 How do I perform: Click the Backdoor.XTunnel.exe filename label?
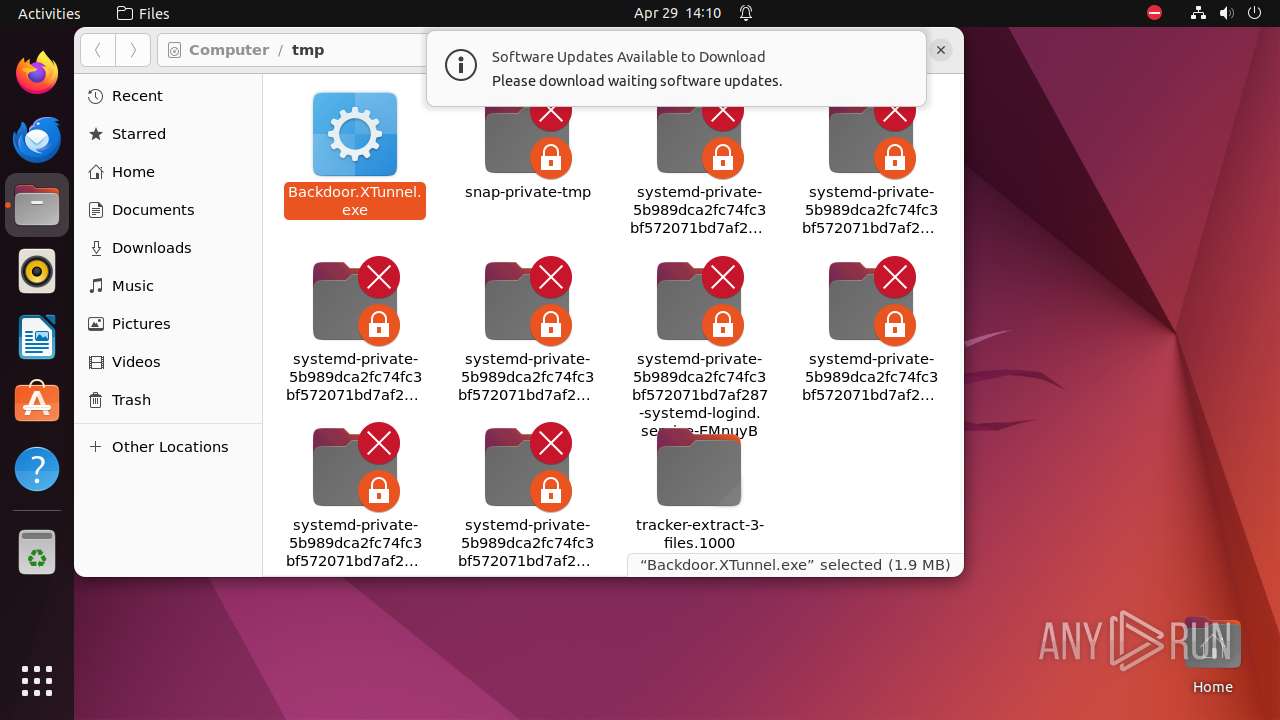click(x=355, y=201)
